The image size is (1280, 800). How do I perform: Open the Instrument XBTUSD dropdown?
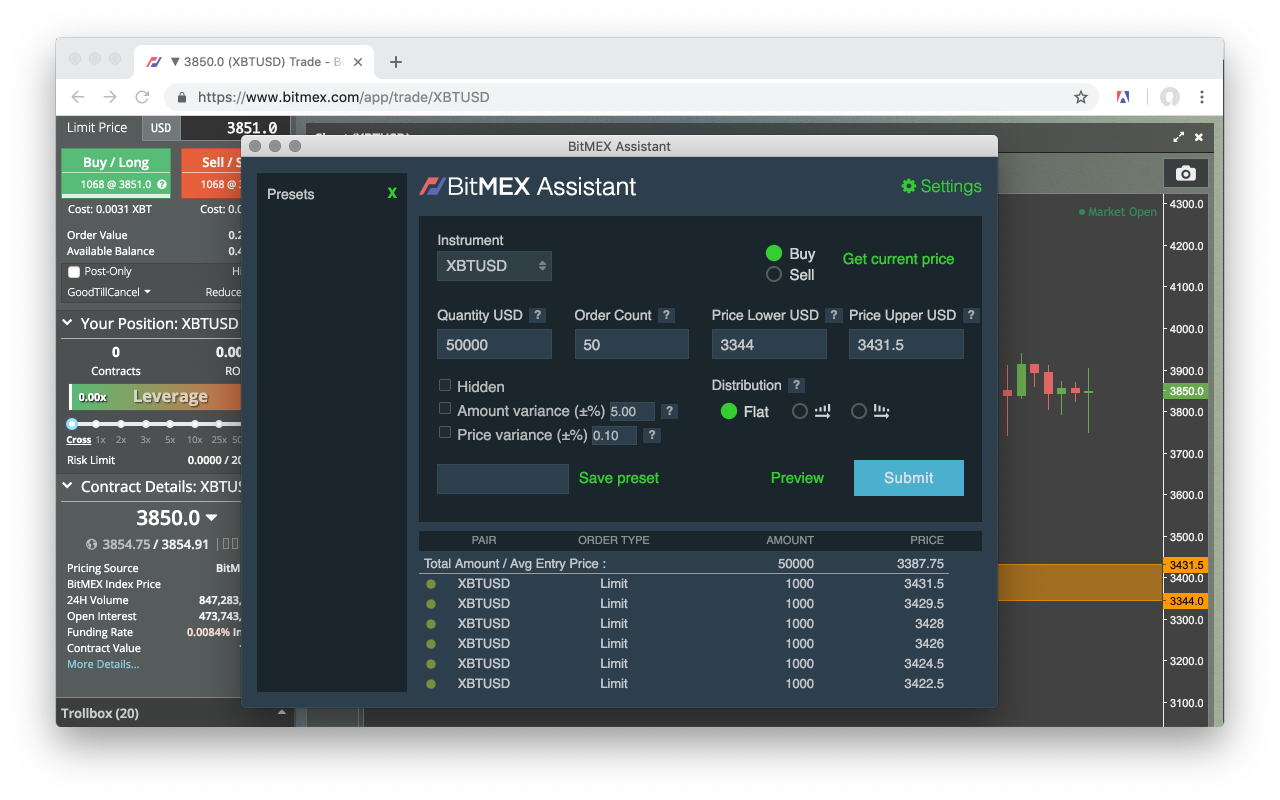click(494, 265)
